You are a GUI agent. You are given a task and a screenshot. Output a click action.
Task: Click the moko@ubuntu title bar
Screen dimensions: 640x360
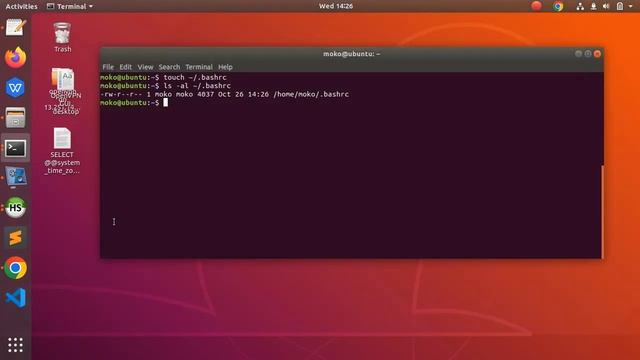point(351,54)
